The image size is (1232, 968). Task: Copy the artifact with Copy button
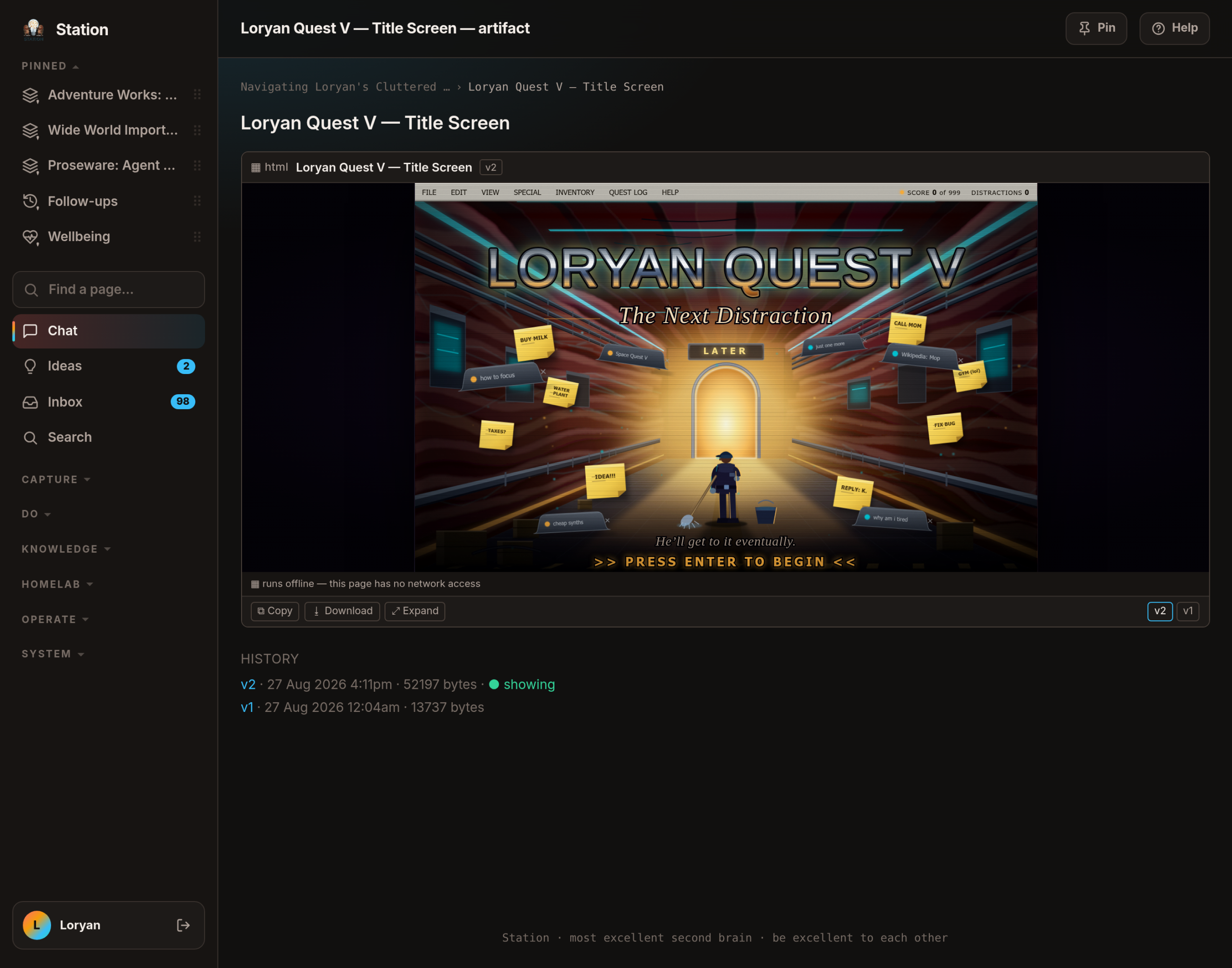[x=275, y=611]
